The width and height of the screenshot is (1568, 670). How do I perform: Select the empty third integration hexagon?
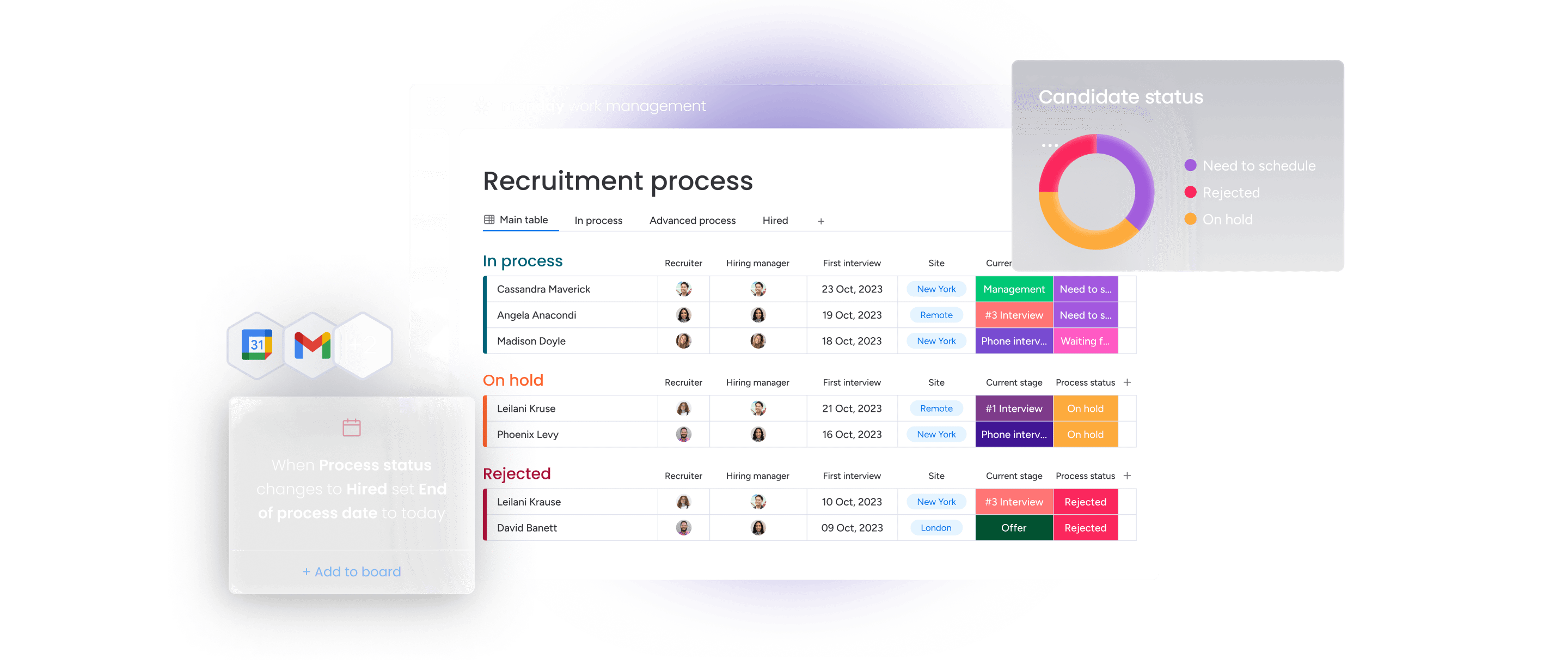(363, 345)
